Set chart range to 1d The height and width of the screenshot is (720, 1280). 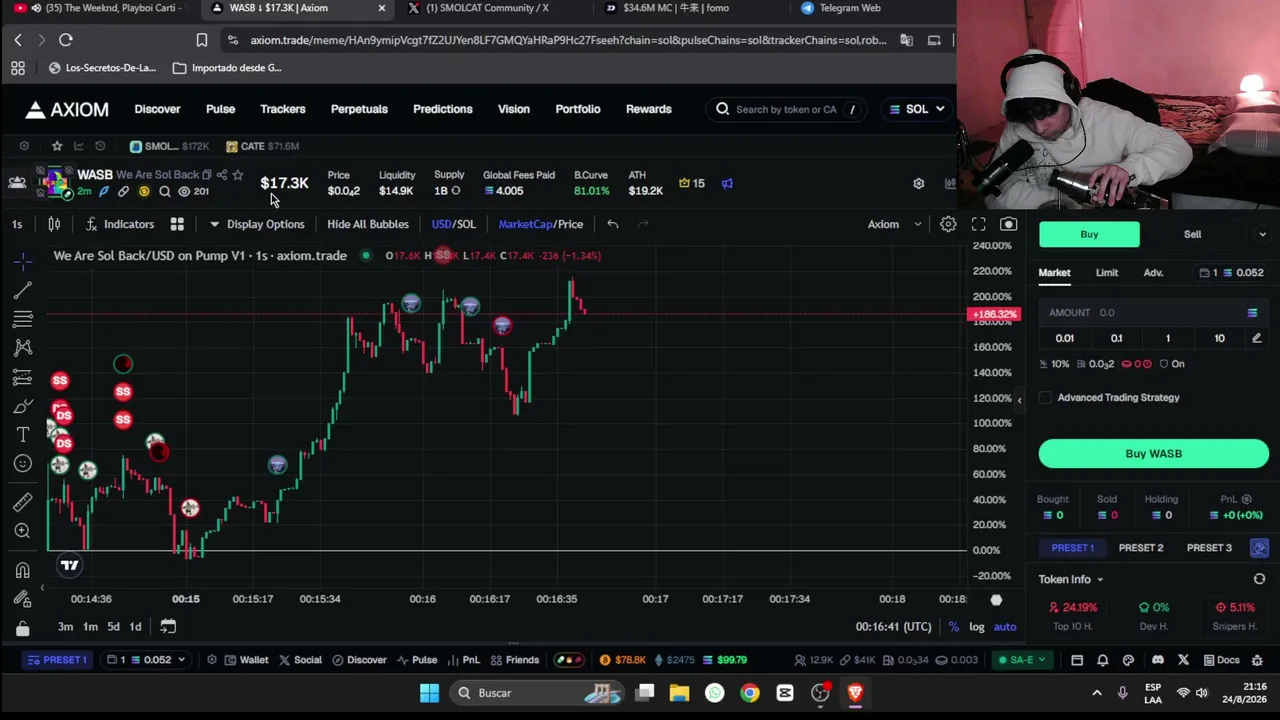(x=135, y=627)
